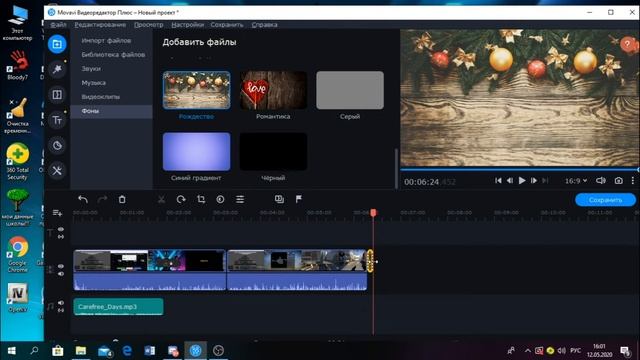Toggle link on the title track
640x360 pixels.
click(x=61, y=237)
